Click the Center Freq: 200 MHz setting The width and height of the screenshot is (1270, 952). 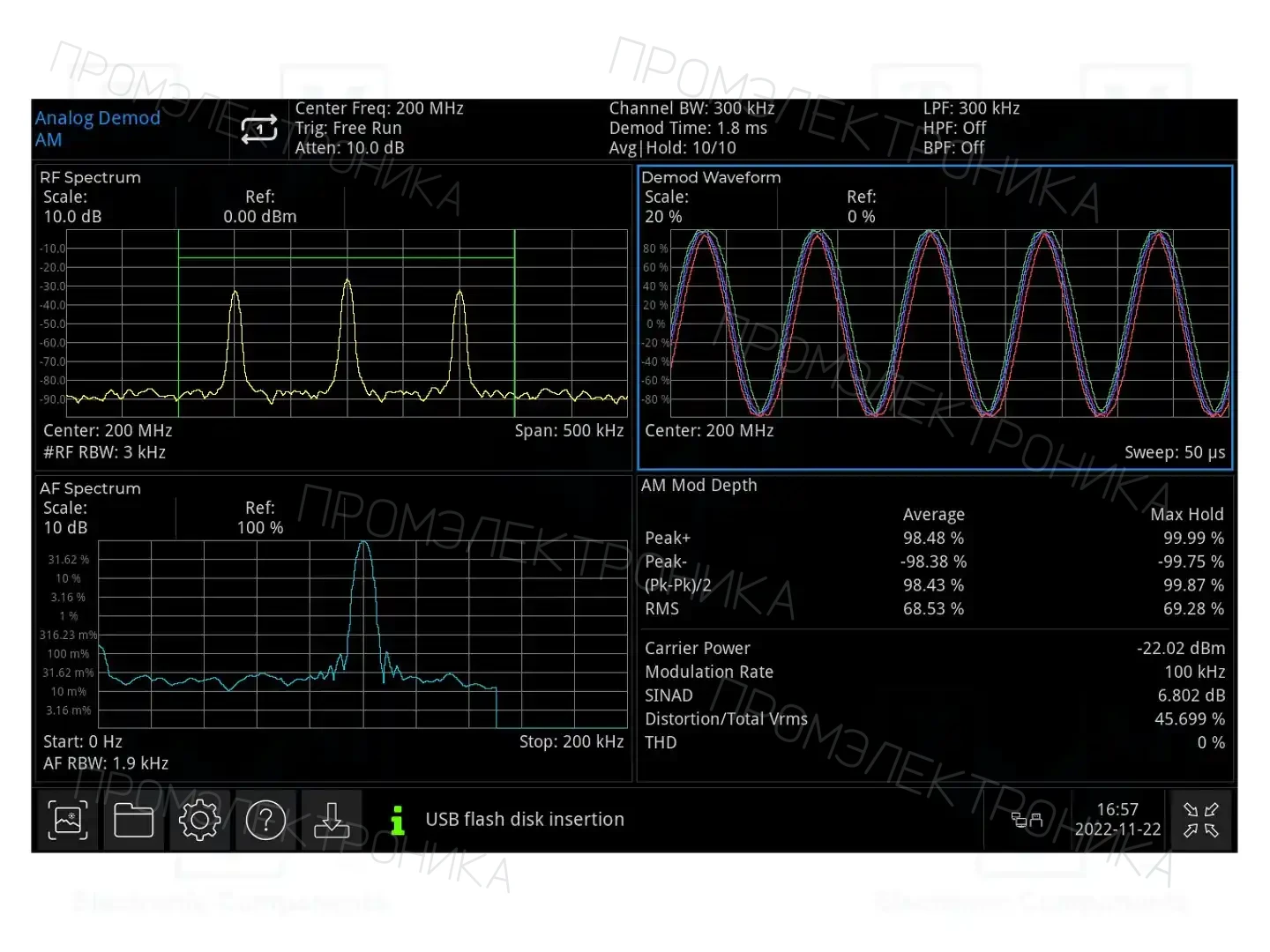379,108
